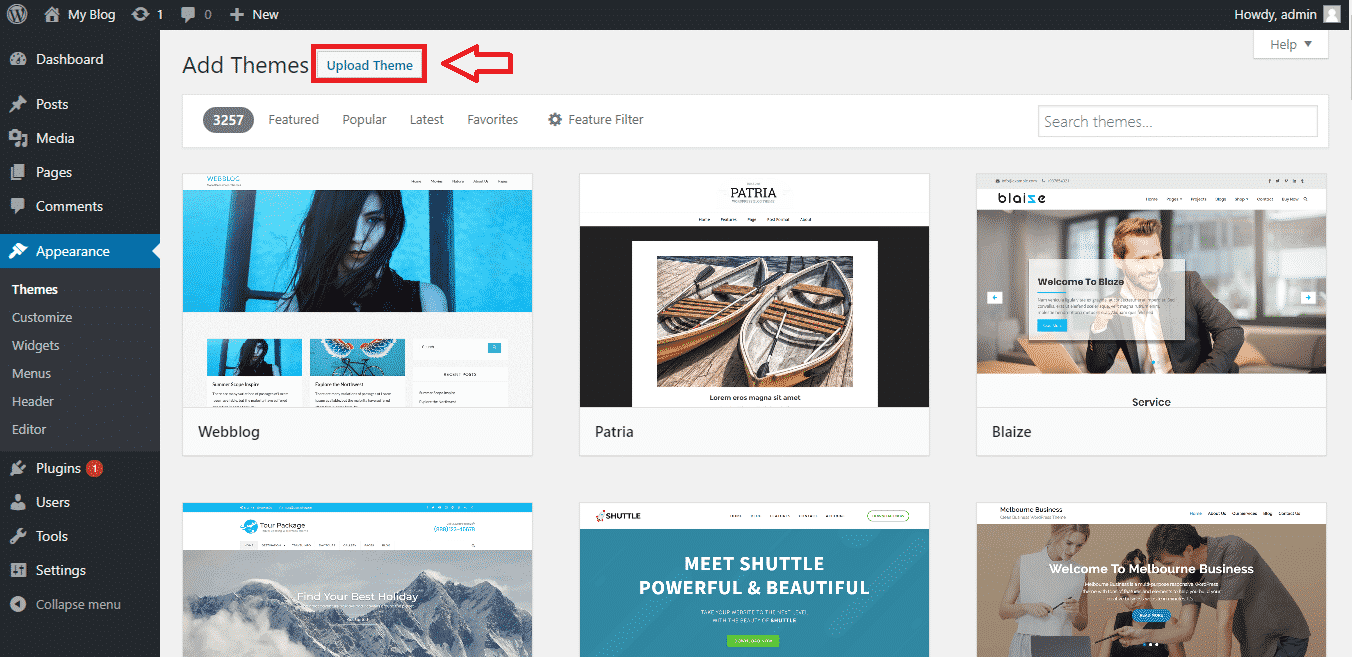Select the Themes submenu item
The width and height of the screenshot is (1352, 657).
pyautogui.click(x=35, y=289)
